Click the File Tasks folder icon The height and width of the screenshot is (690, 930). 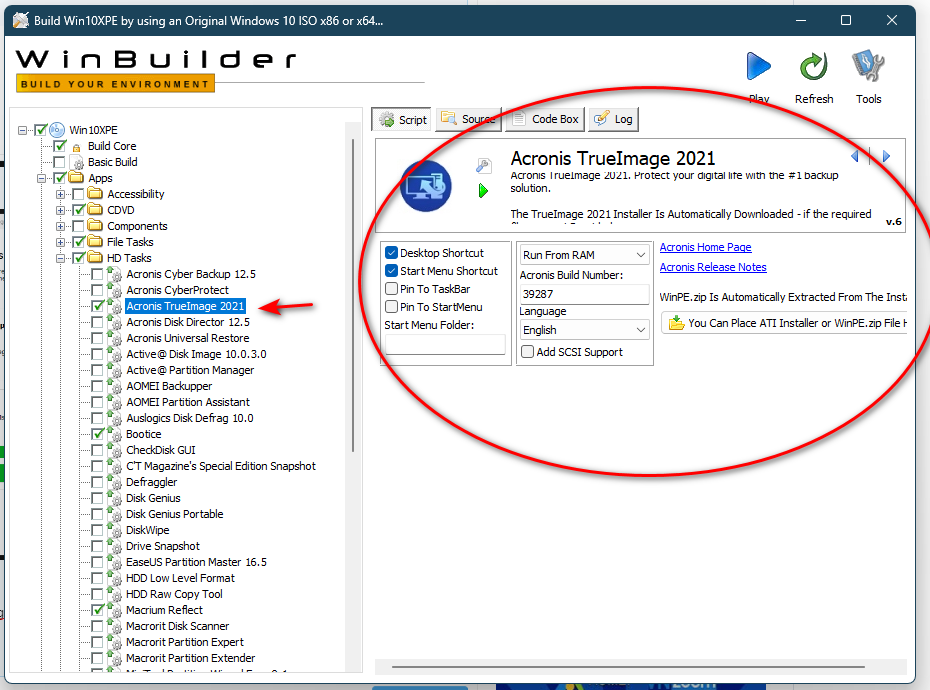coord(95,241)
